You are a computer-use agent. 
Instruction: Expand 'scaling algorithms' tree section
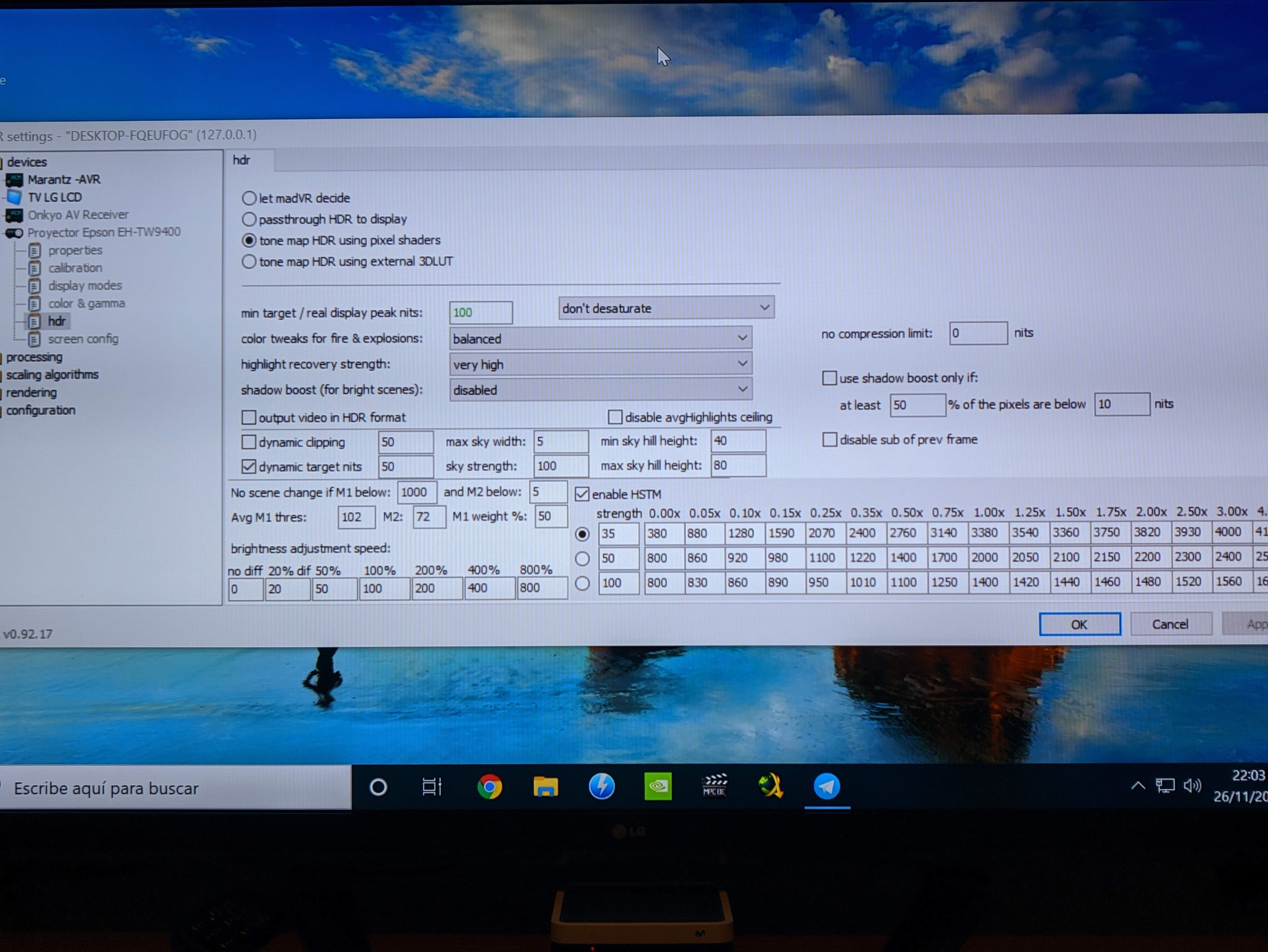pos(52,375)
